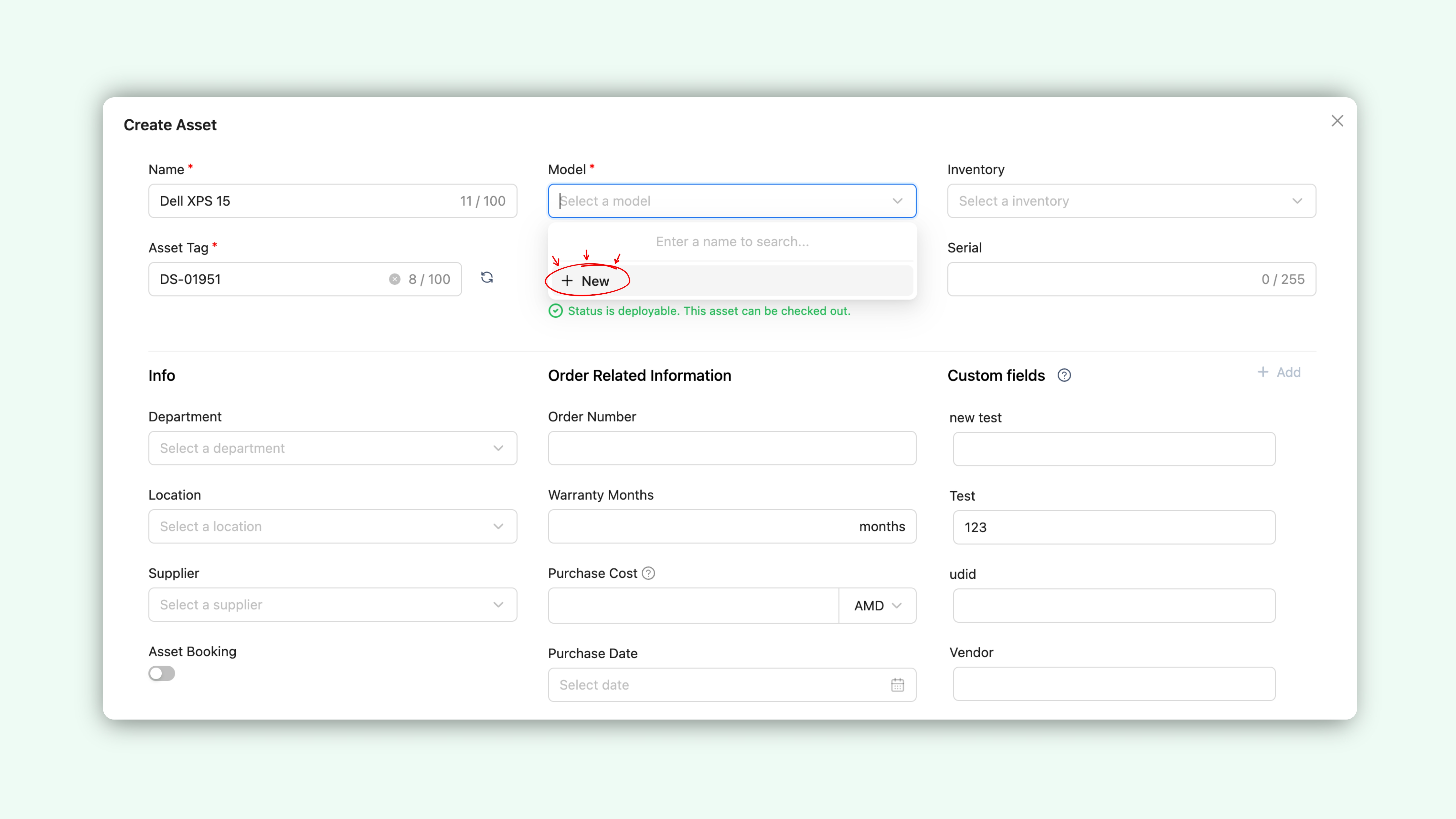The image size is (1456, 819).
Task: Click the model name search box
Action: 732,241
